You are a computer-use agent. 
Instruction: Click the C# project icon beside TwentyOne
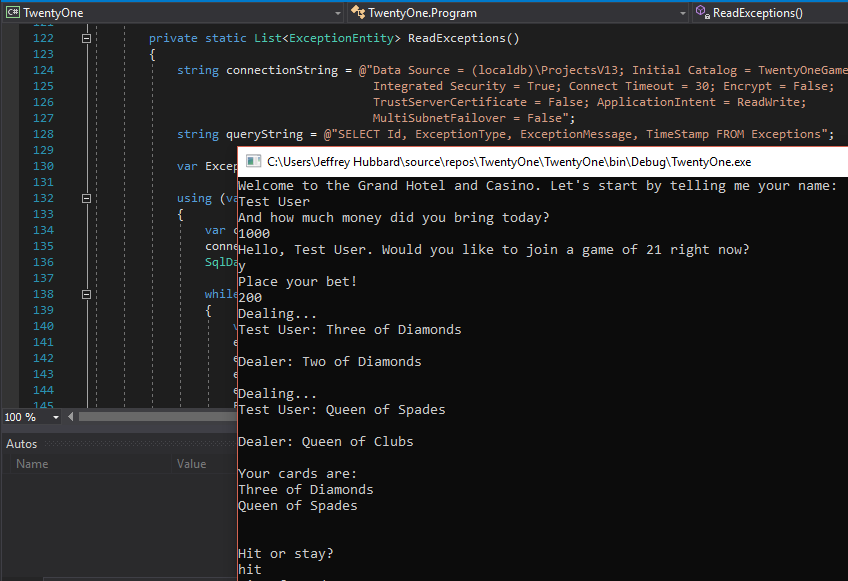[x=12, y=12]
